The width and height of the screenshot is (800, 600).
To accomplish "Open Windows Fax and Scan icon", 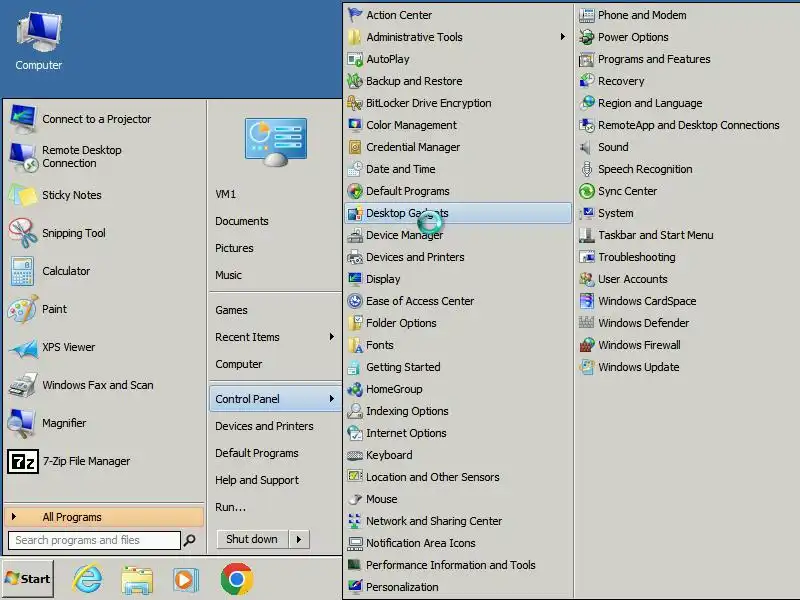I will (22, 385).
